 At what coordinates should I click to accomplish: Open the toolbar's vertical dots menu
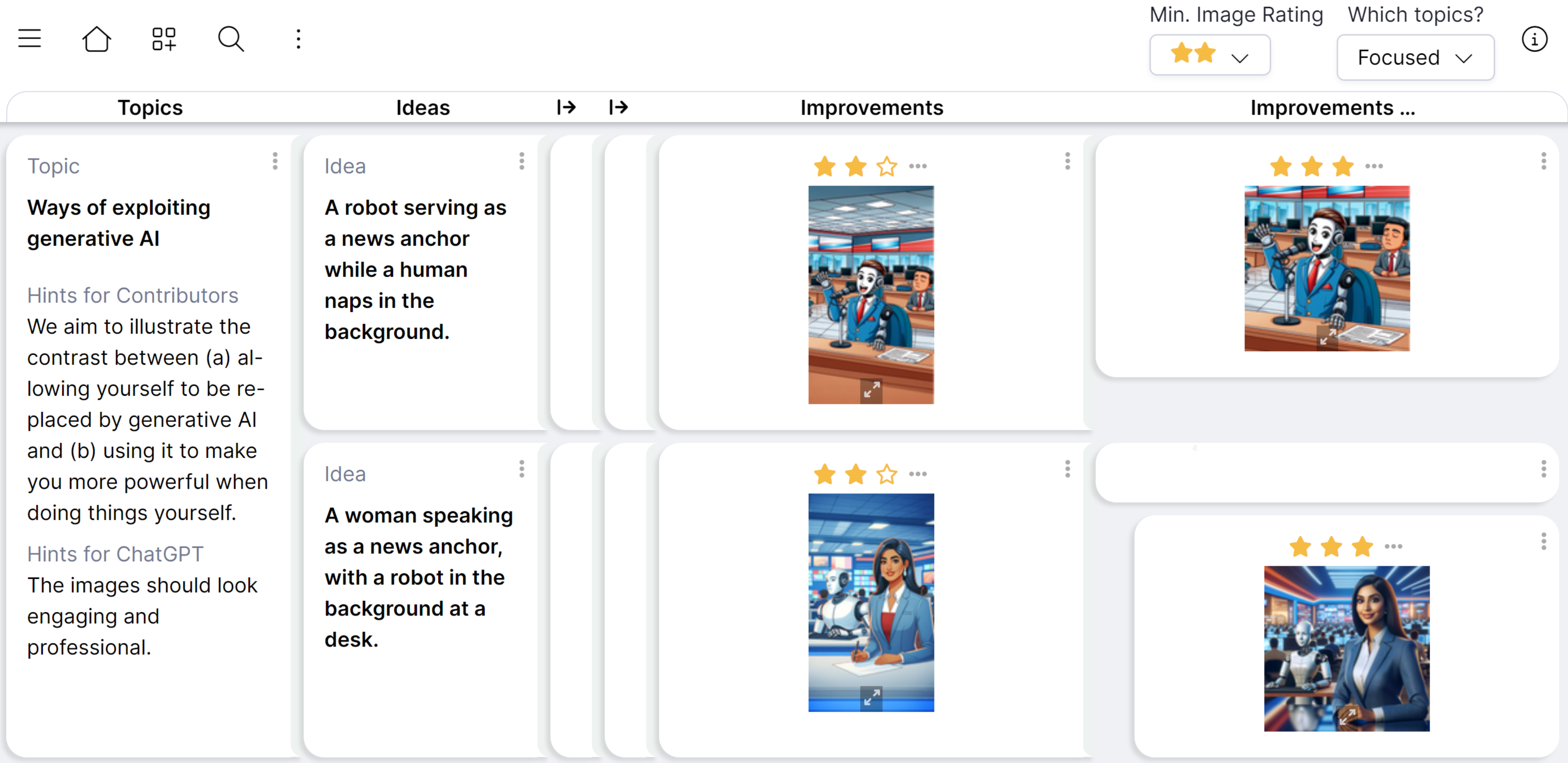[298, 39]
